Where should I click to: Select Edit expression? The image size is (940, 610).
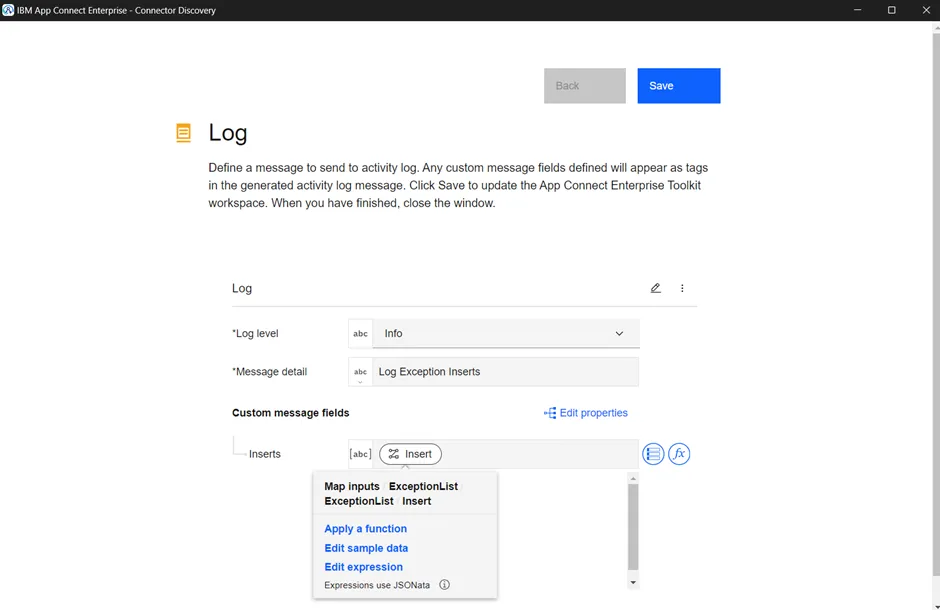(x=363, y=567)
